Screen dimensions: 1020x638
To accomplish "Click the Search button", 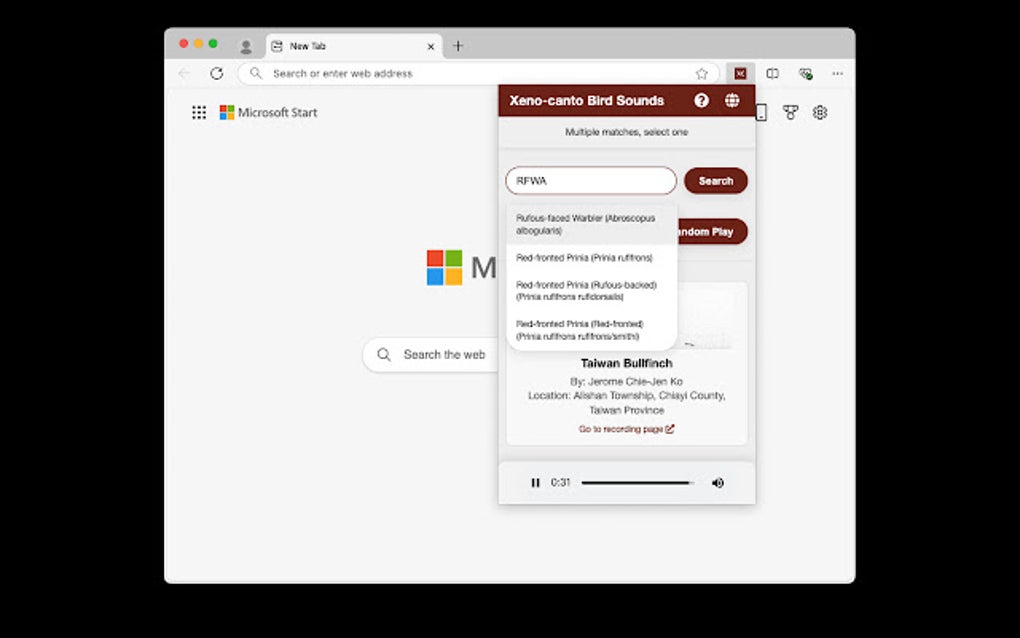I will pos(716,181).
